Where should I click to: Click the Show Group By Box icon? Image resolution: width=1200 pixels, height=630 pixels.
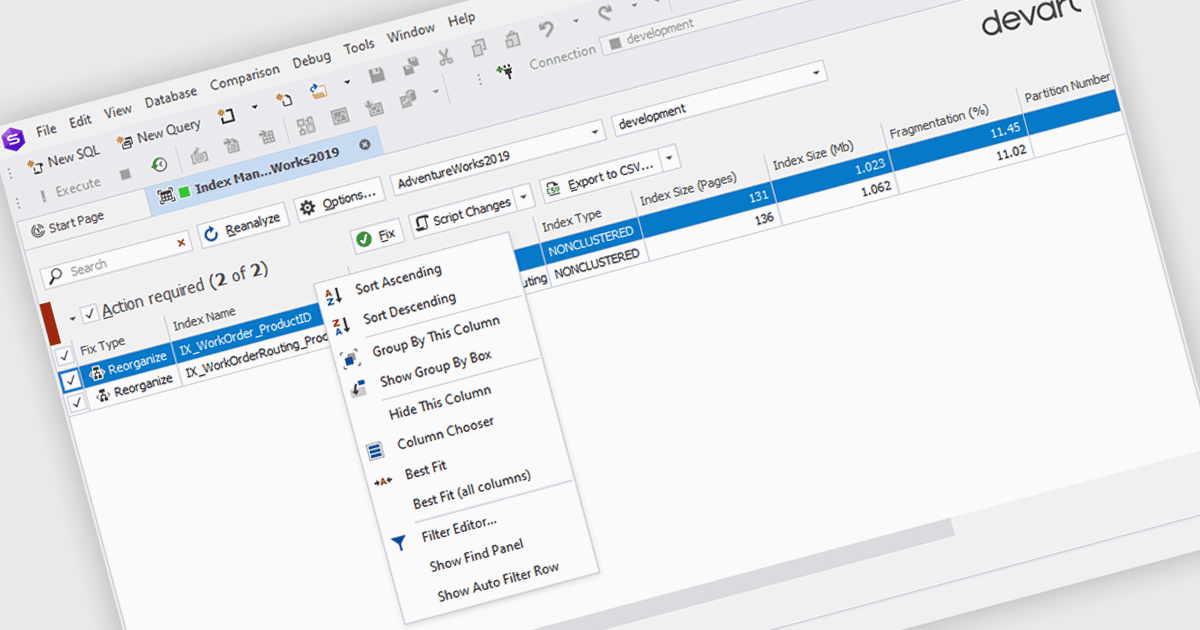click(358, 389)
